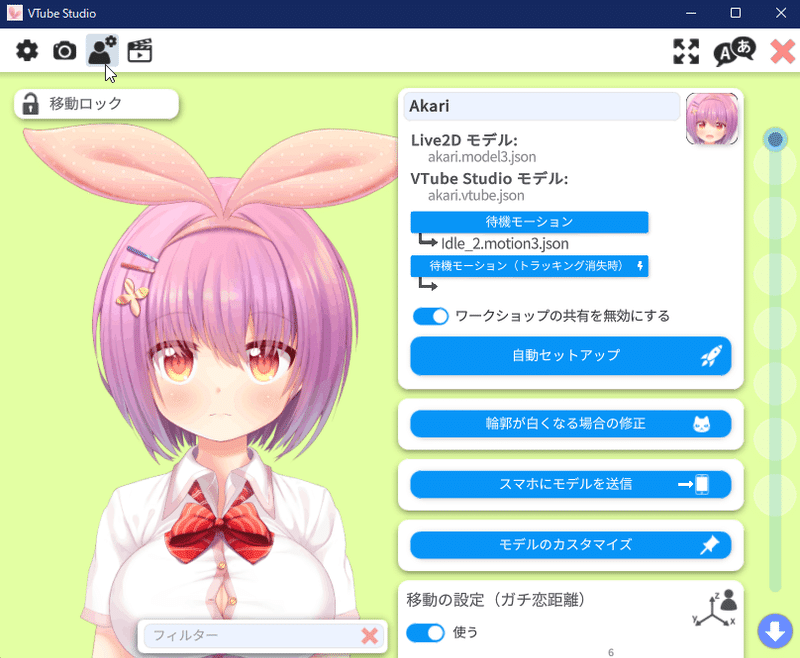
Task: Click the blue scroll-down arrow button
Action: [775, 631]
